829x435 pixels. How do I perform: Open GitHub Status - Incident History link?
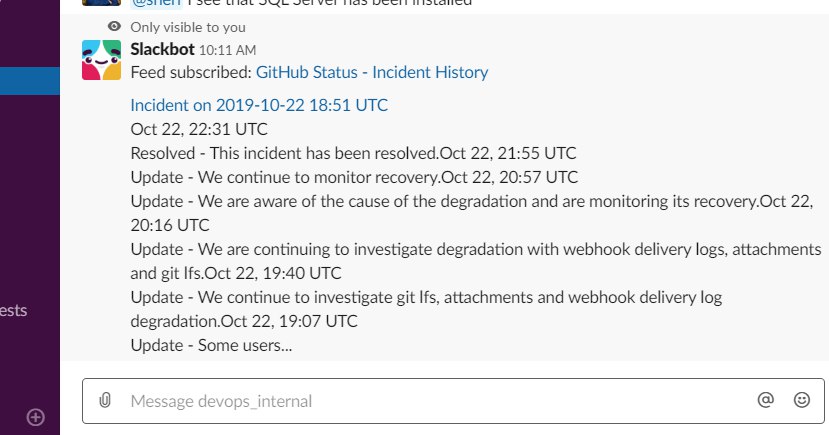372,72
